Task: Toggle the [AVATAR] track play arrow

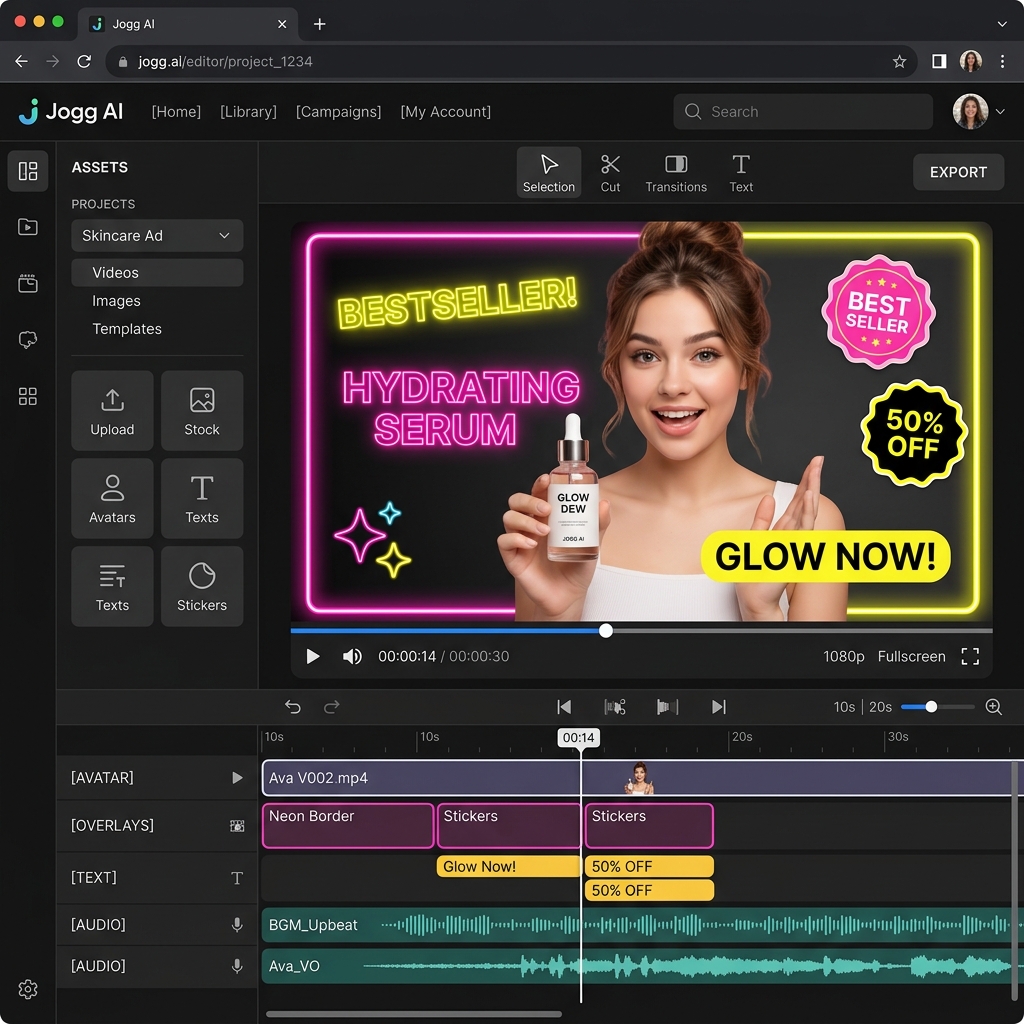Action: click(237, 778)
